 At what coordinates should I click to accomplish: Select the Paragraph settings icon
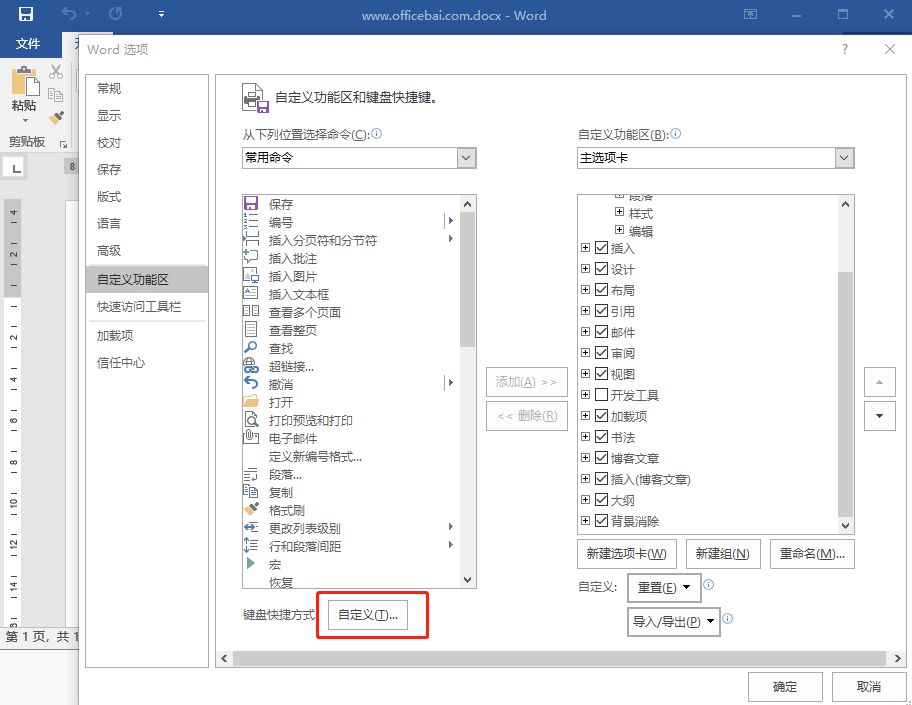coord(251,474)
